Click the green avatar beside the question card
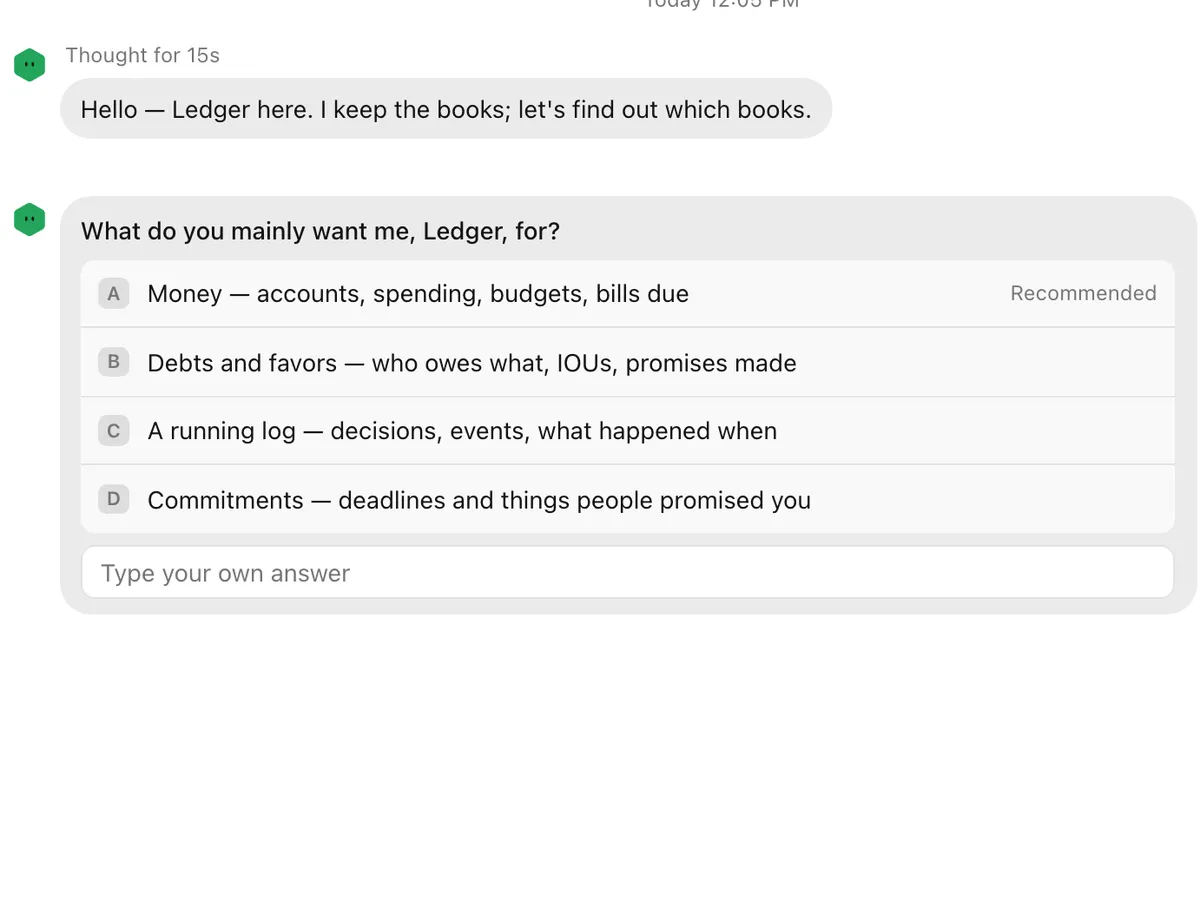 [30, 220]
